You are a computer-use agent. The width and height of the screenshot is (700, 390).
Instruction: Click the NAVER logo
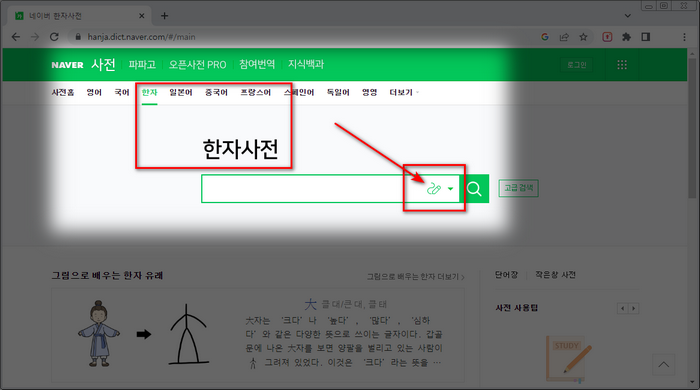pos(67,65)
